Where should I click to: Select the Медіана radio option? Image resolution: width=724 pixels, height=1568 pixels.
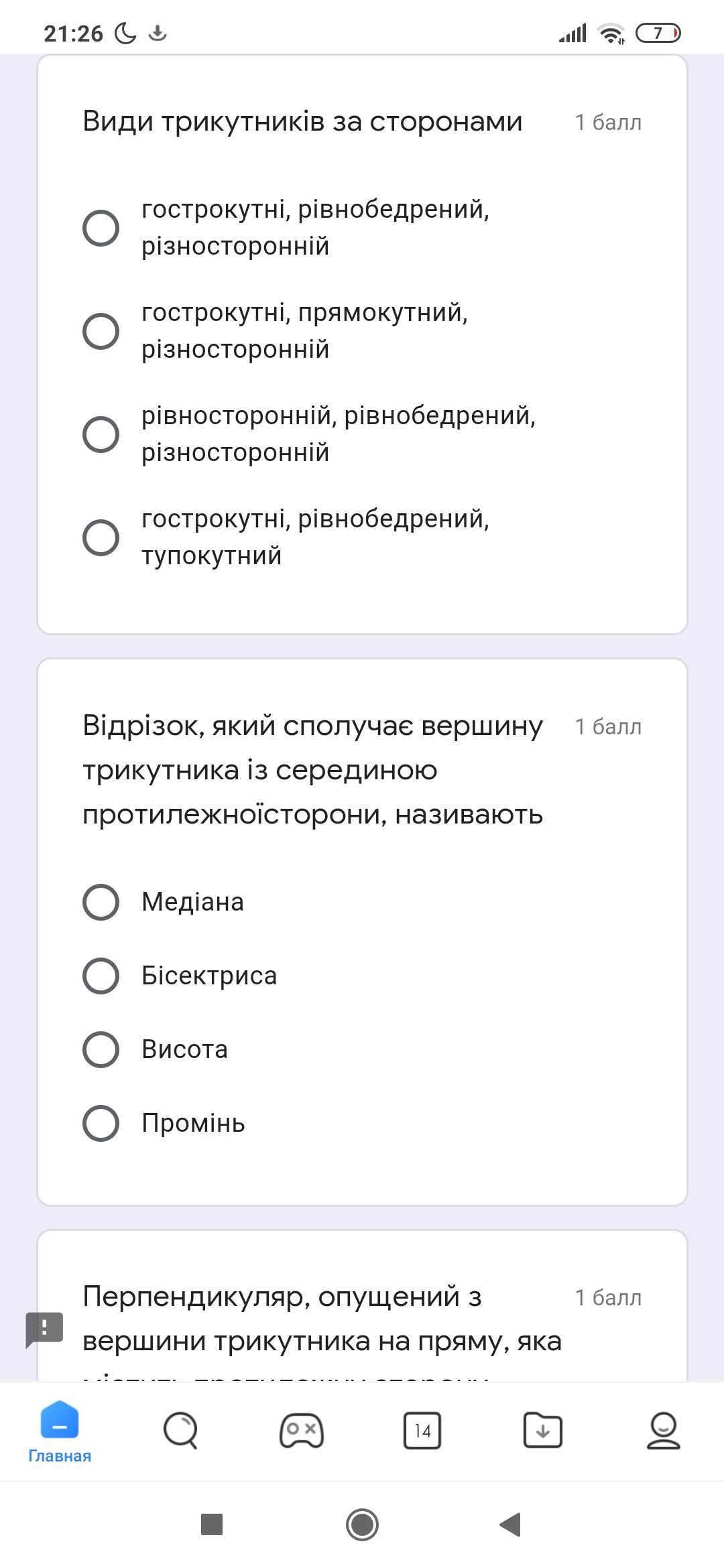tap(101, 902)
